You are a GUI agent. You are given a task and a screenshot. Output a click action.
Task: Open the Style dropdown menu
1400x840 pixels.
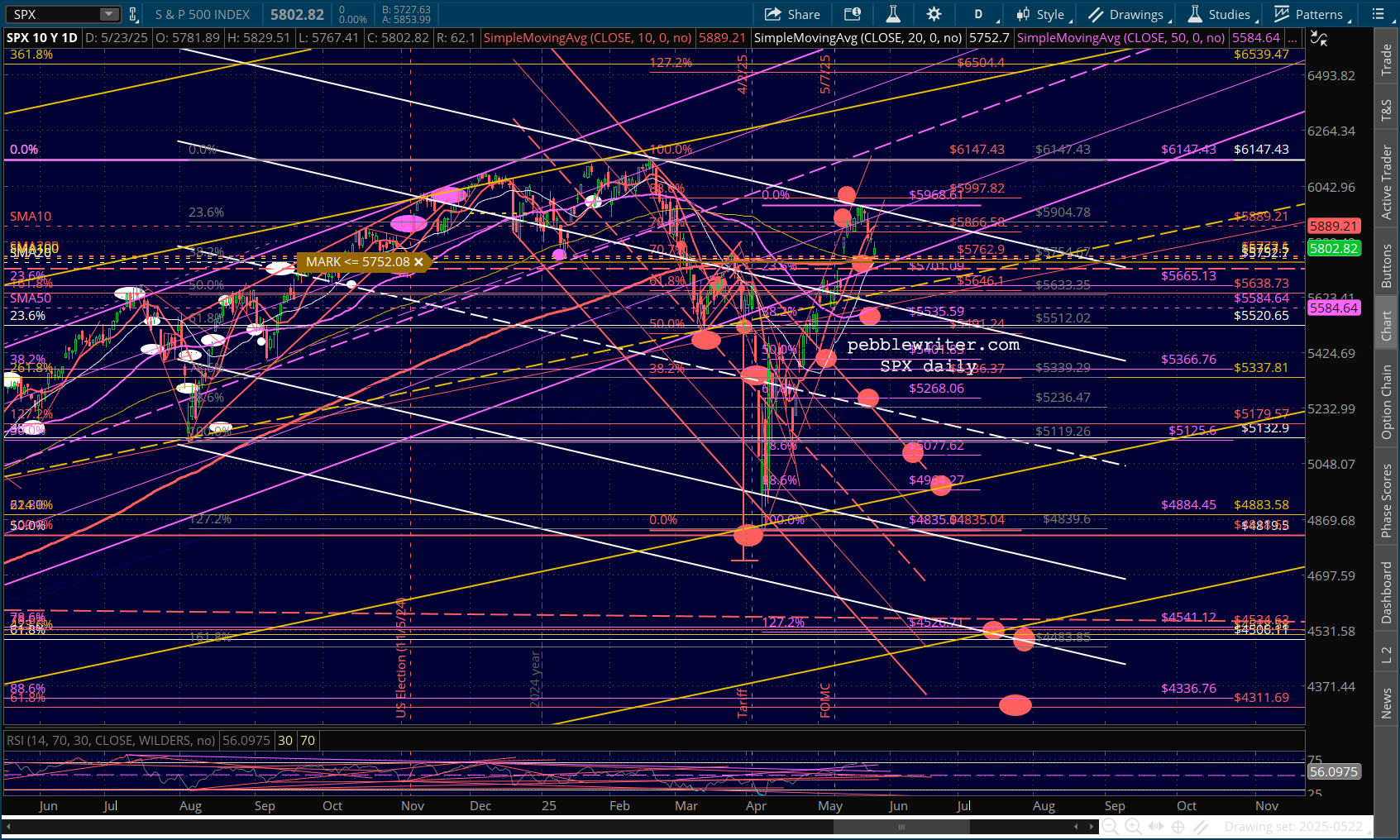pyautogui.click(x=1044, y=14)
